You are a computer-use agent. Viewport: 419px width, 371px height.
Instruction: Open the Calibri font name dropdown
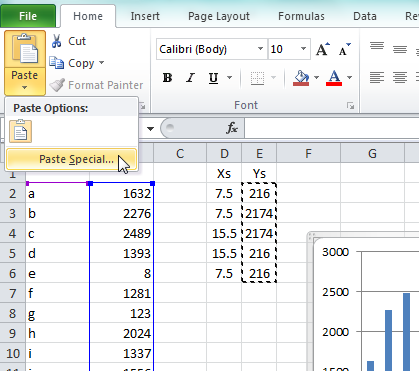(260, 49)
